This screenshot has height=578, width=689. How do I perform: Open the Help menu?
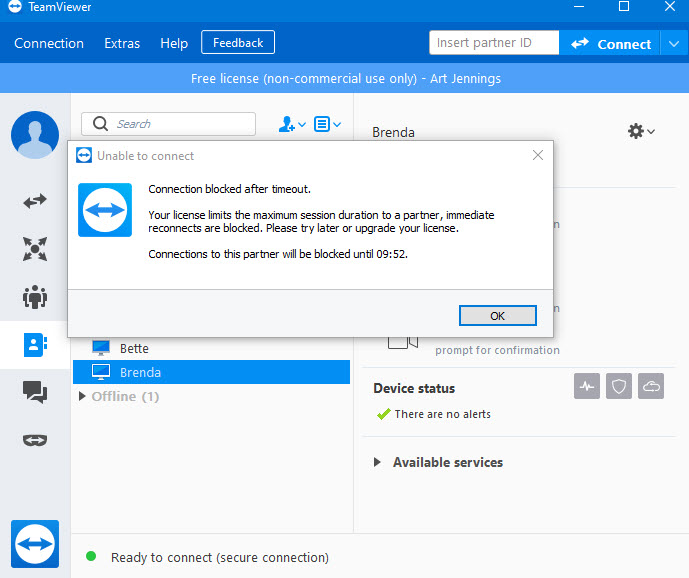174,43
